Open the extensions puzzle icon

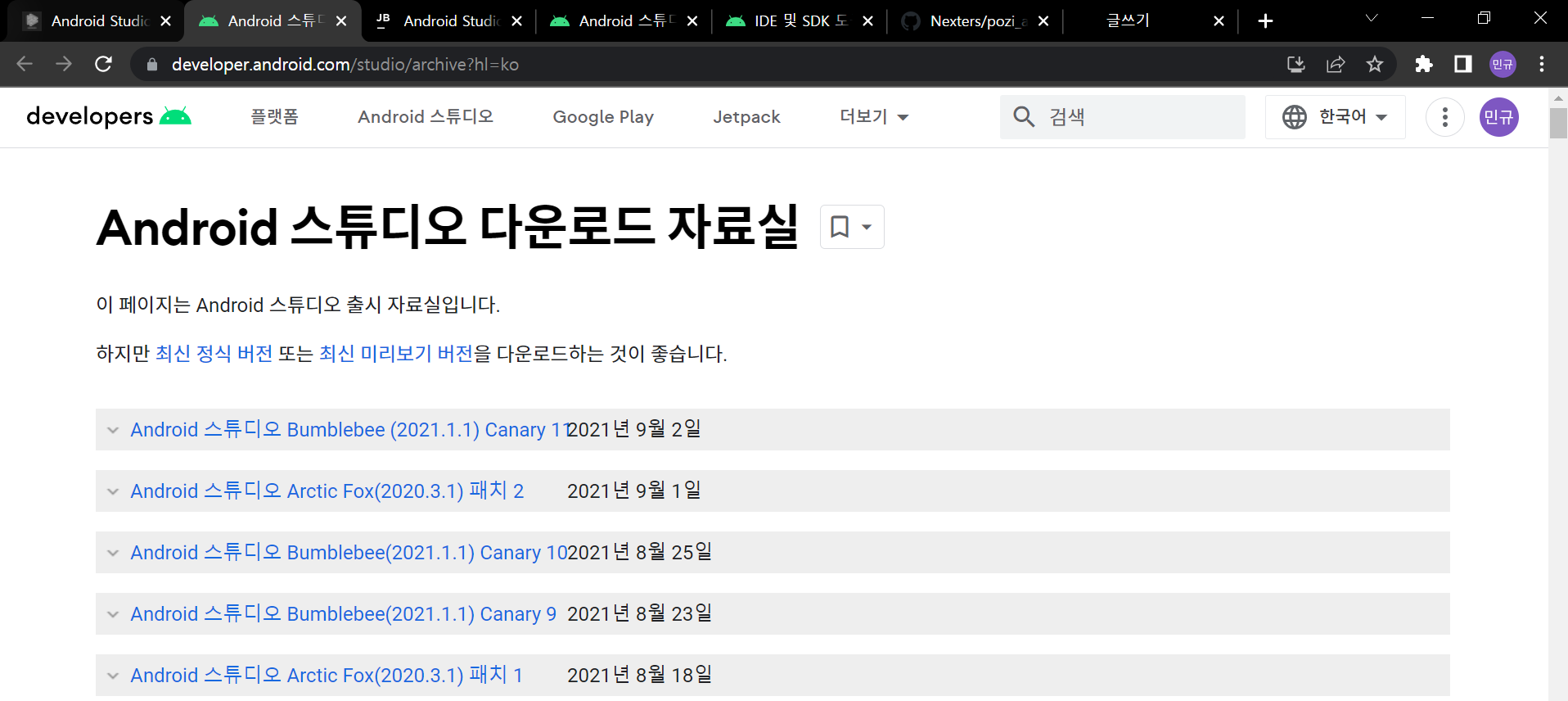(1424, 64)
